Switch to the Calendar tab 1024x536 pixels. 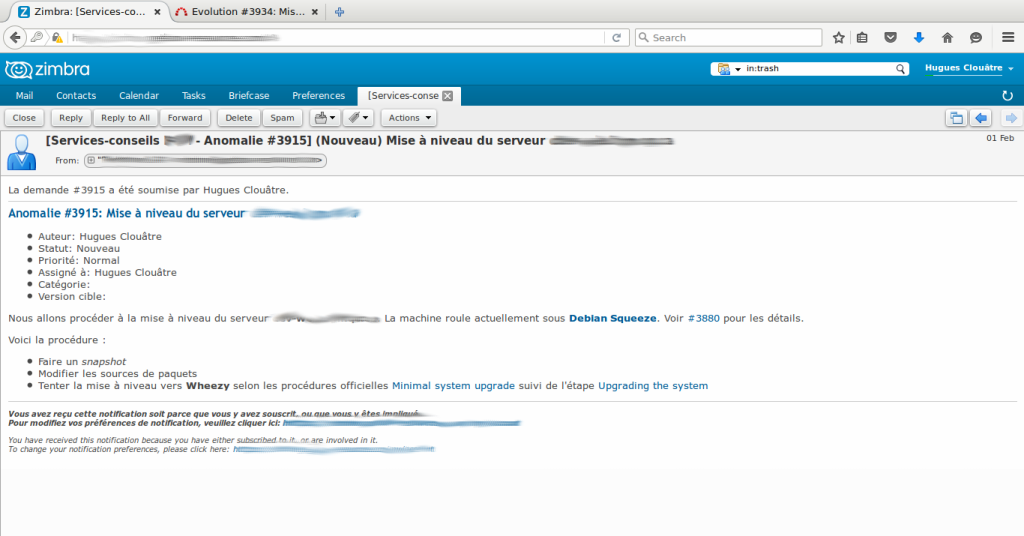tap(139, 96)
